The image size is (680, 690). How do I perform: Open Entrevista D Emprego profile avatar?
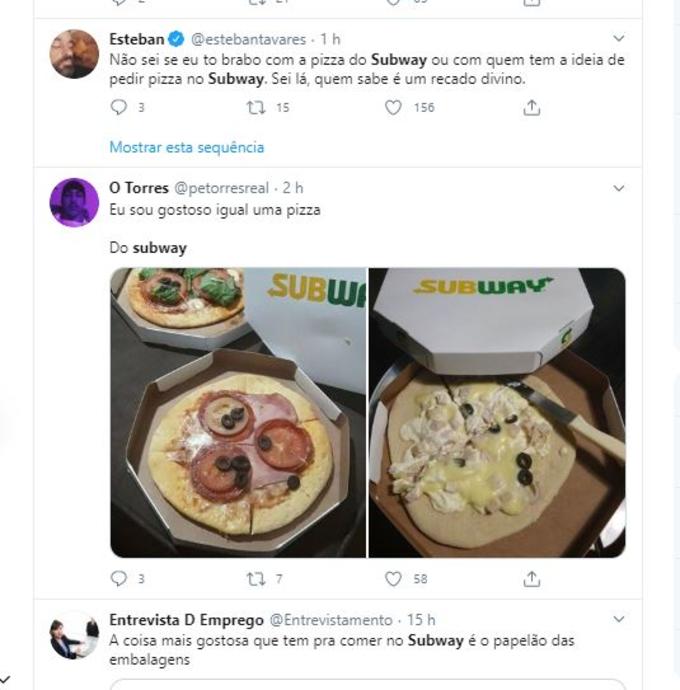[x=74, y=637]
